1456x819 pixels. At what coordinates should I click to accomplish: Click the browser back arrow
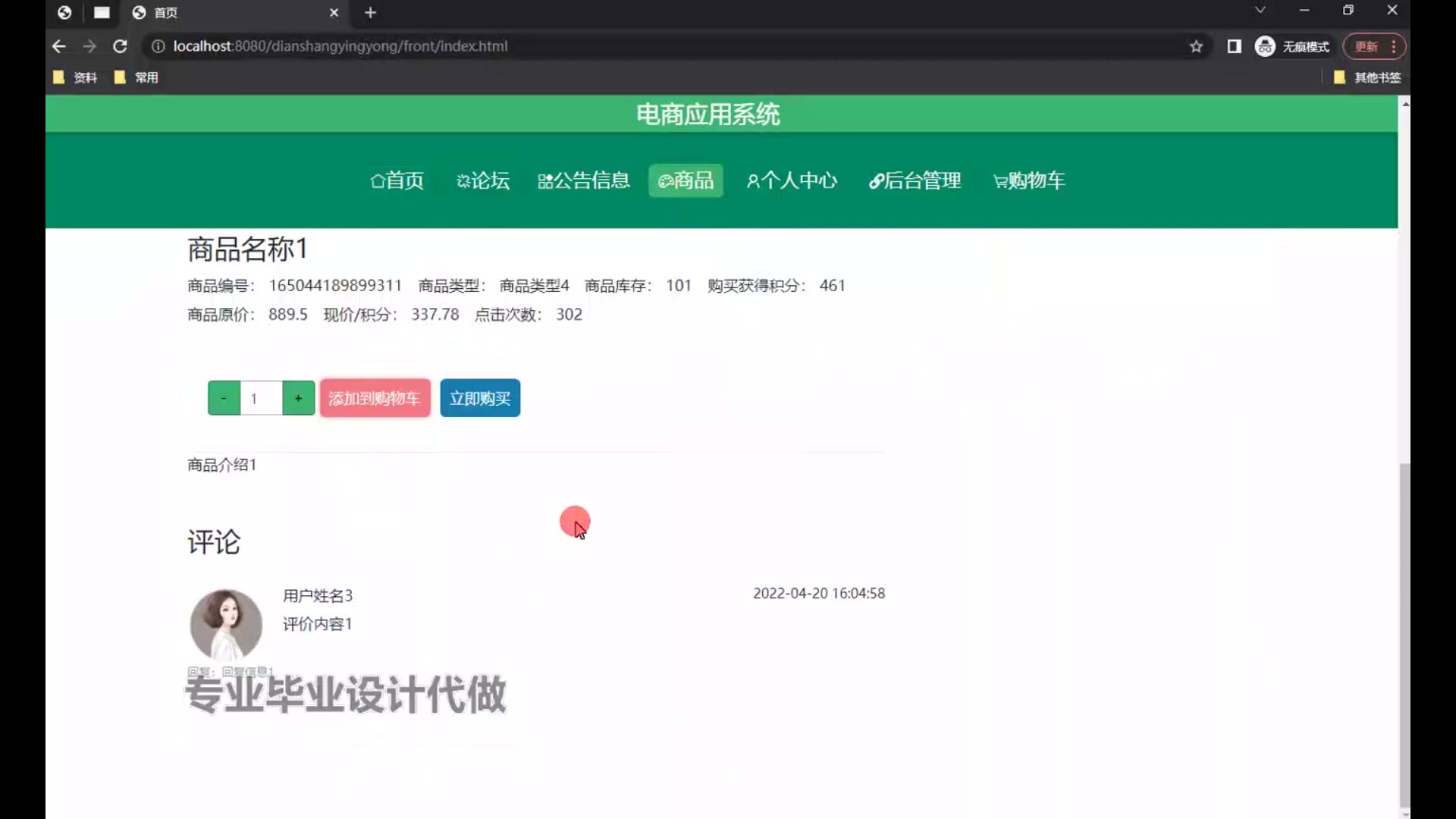(59, 46)
